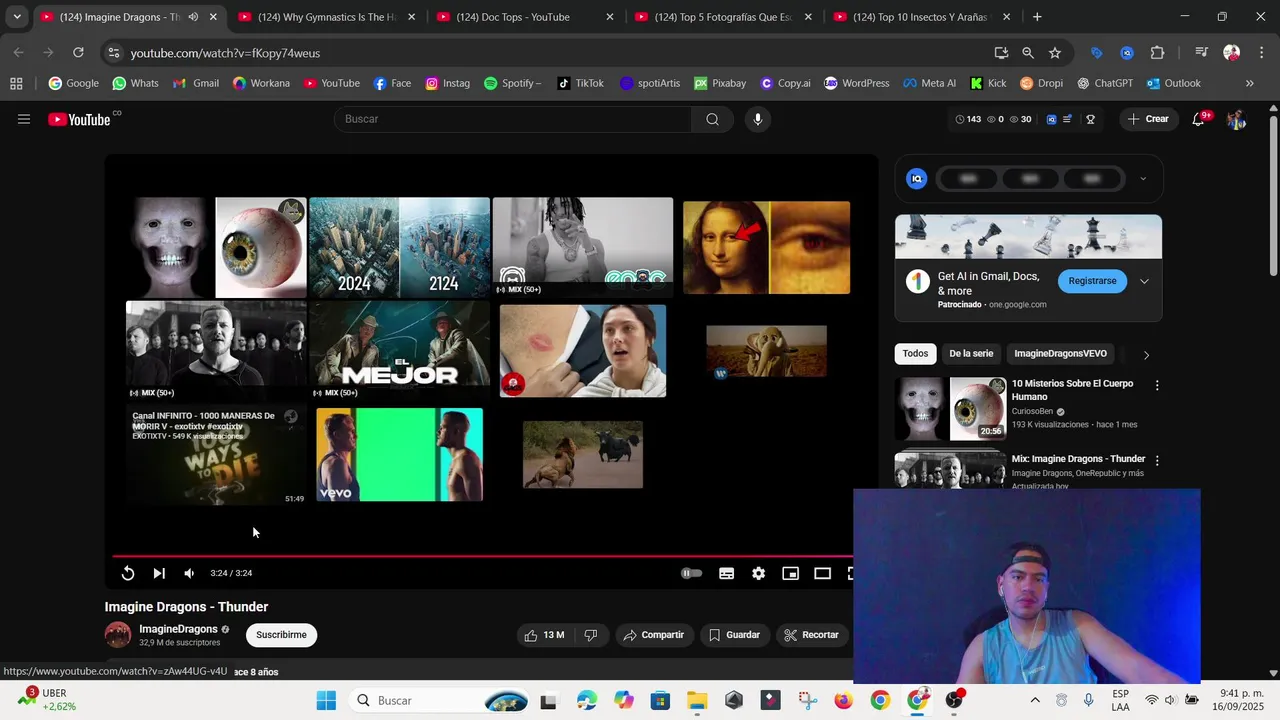Select the ImagineDragonsVEVO chip
Viewport: 1280px width, 720px height.
click(x=1060, y=353)
